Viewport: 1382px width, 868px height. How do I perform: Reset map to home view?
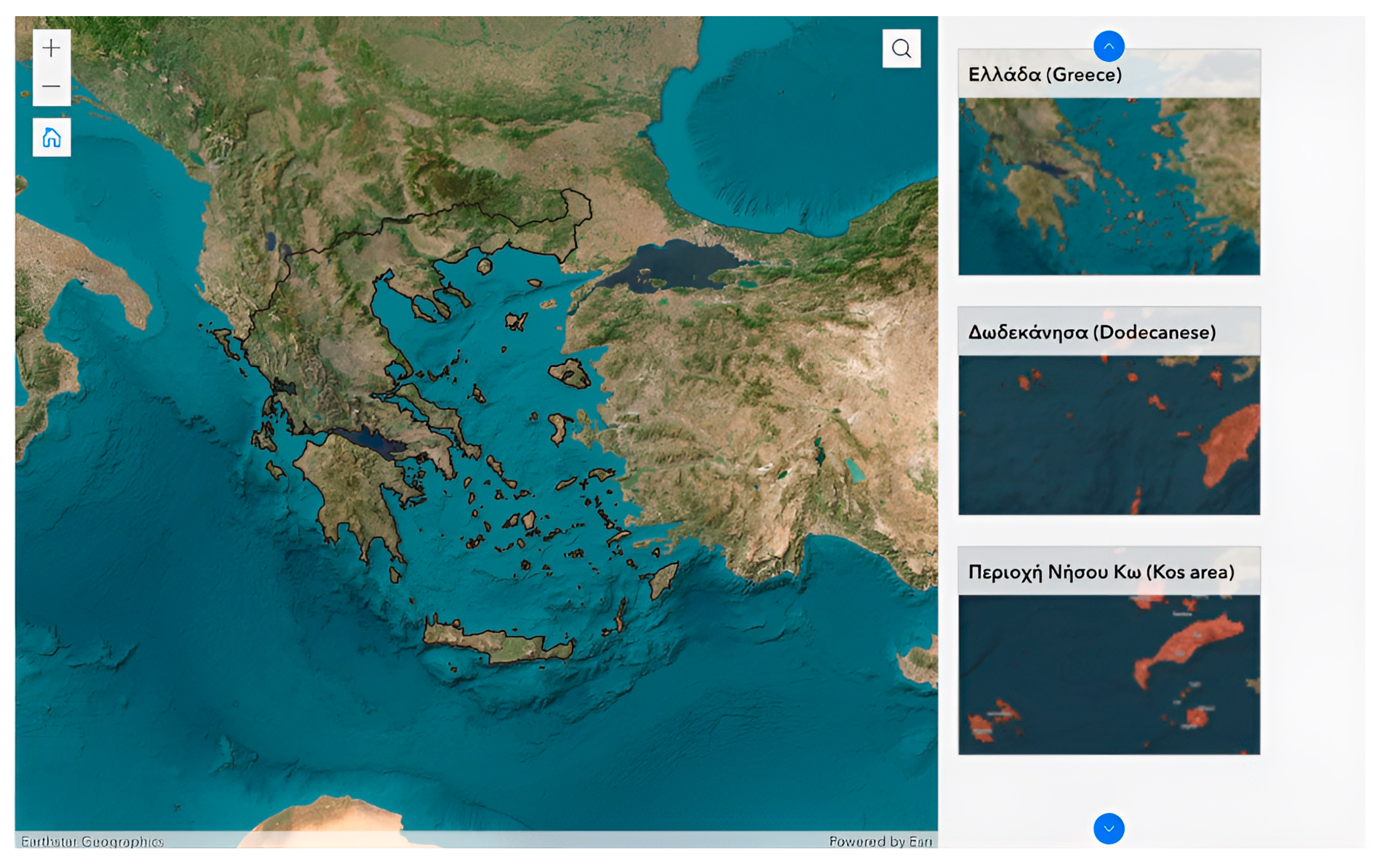(51, 138)
